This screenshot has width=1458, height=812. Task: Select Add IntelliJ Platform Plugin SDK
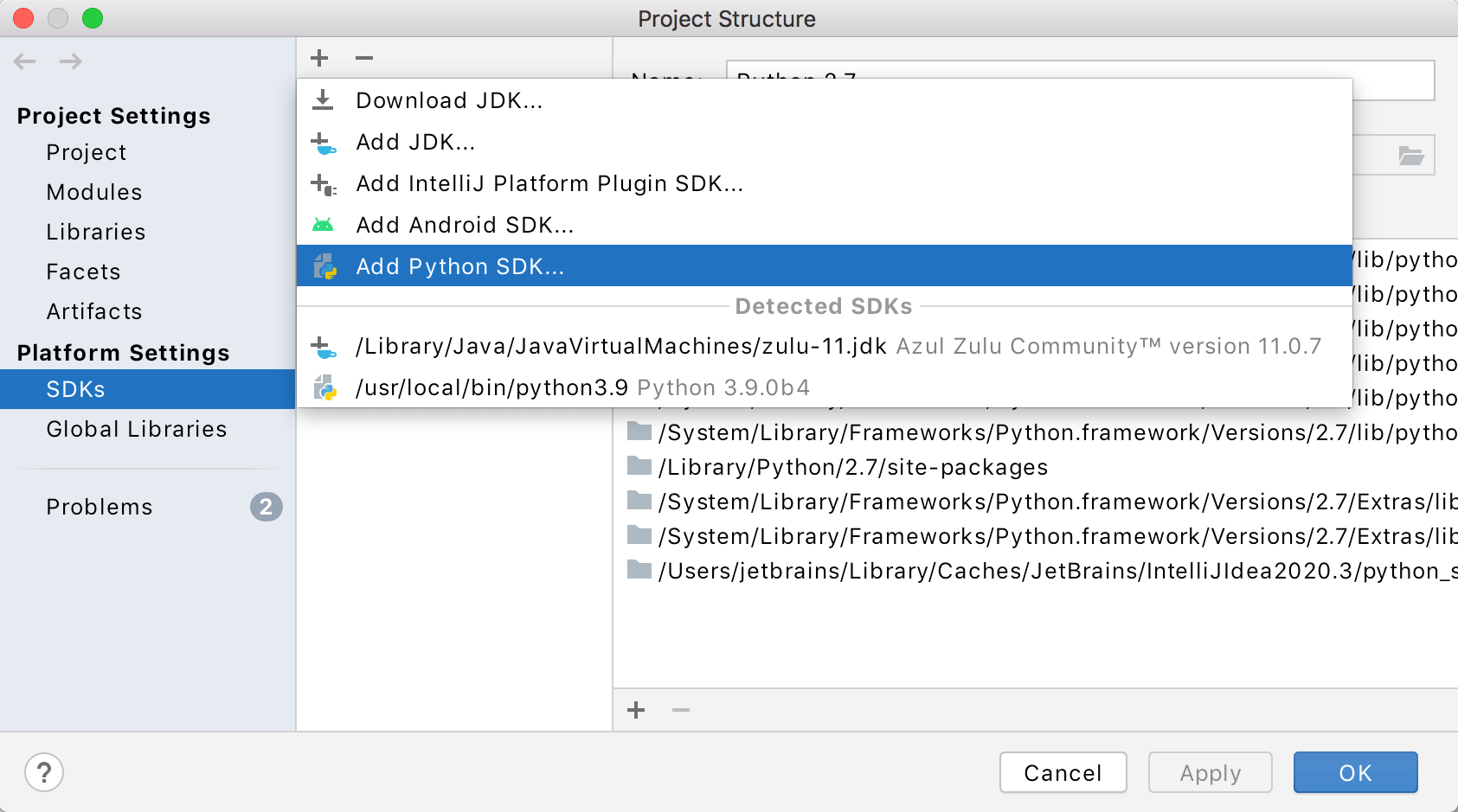(x=549, y=182)
